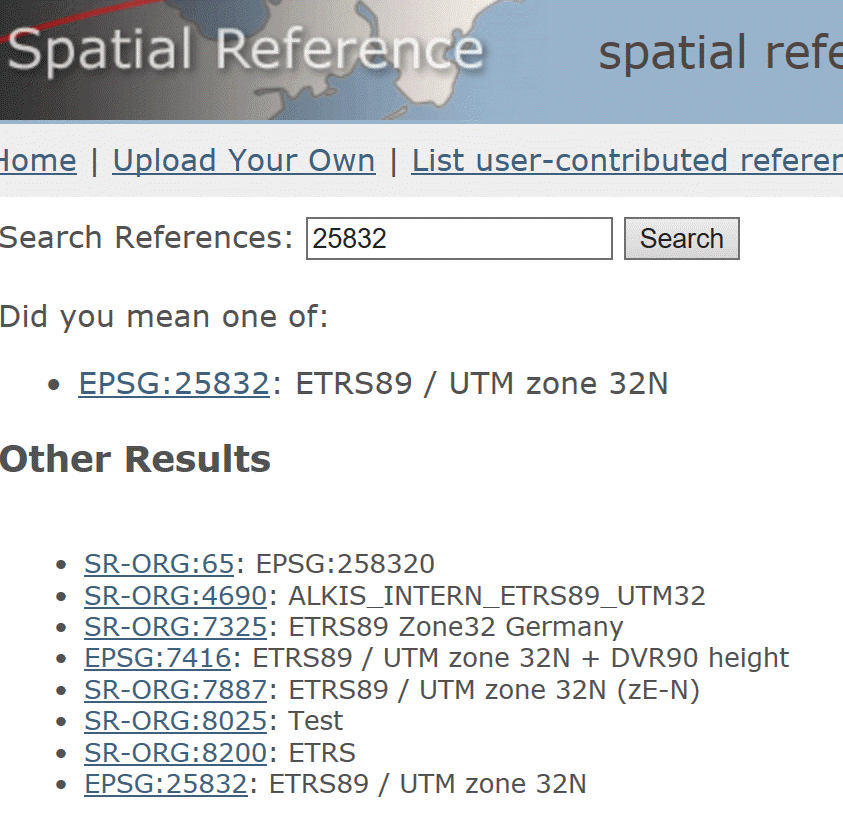Click the Other Results heading
This screenshot has width=843, height=837.
coord(135,459)
